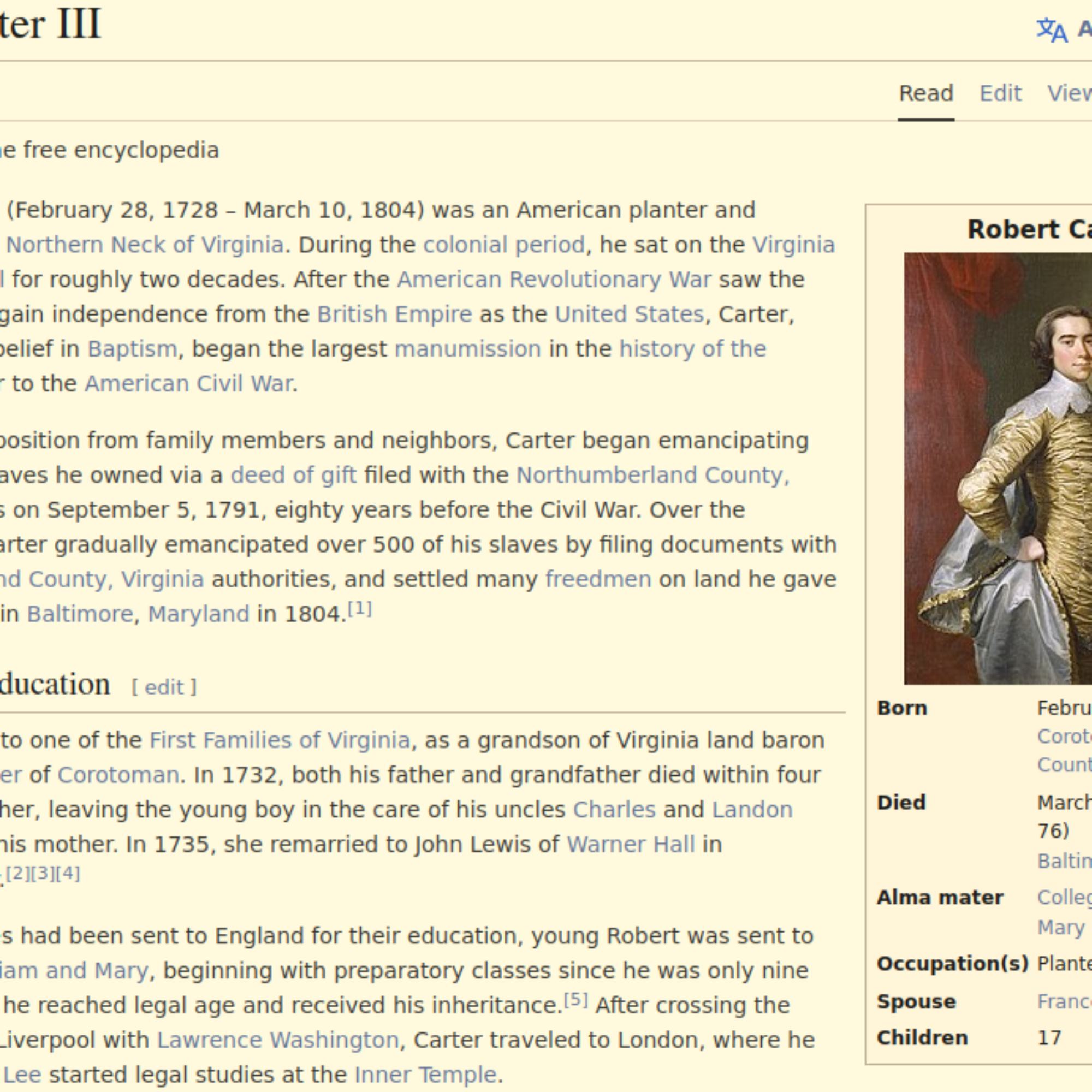1092x1092 pixels.
Task: Follow the manumission link
Action: (468, 349)
